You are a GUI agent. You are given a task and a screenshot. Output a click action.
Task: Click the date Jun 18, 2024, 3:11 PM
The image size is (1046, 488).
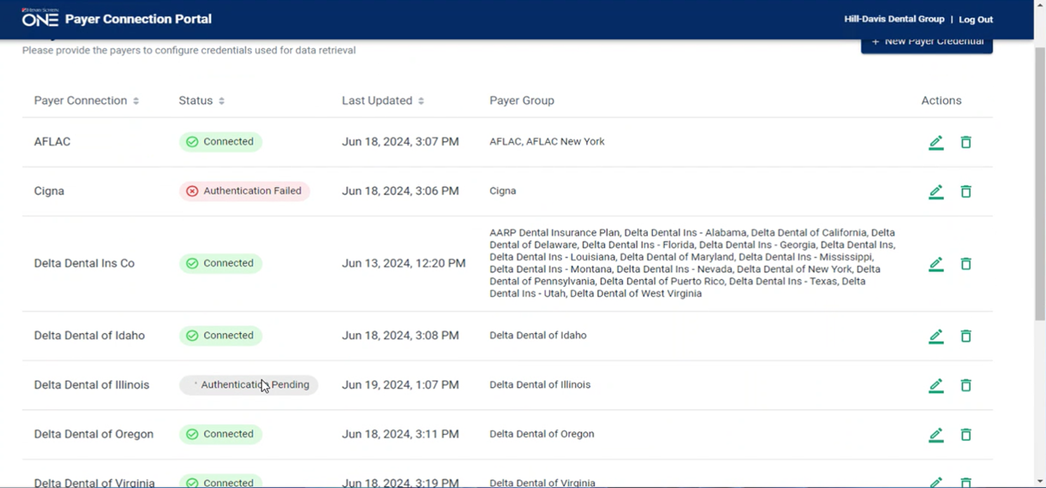pyautogui.click(x=400, y=434)
